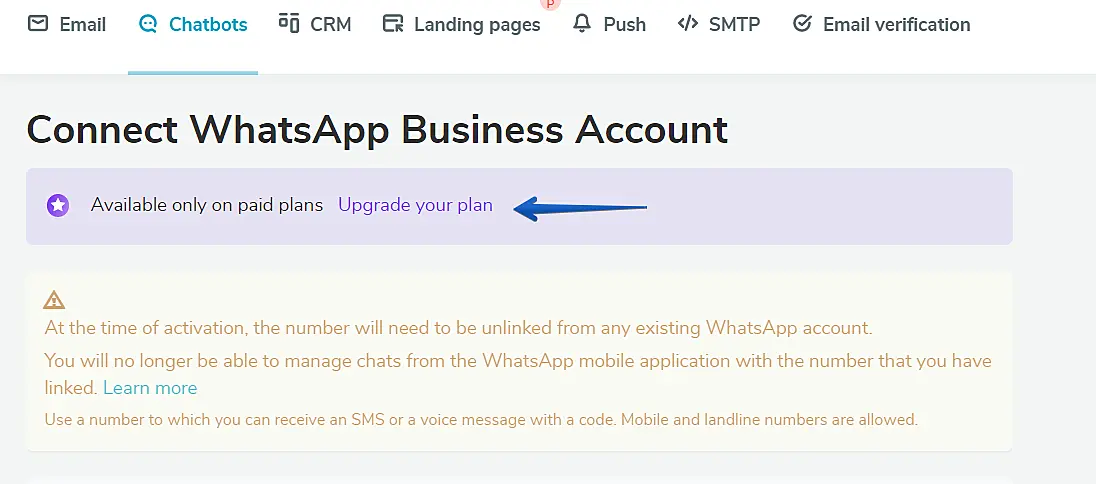The width and height of the screenshot is (1096, 484).
Task: Select the Push tab
Action: tap(624, 24)
